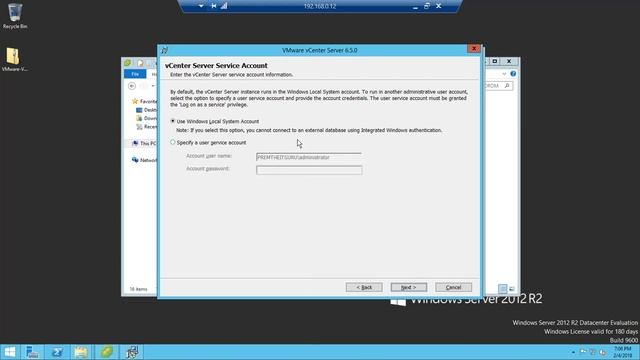Screen dimensions: 640x360
Task: Click the installer icon in dialog title bar
Action: pyautogui.click(x=164, y=50)
